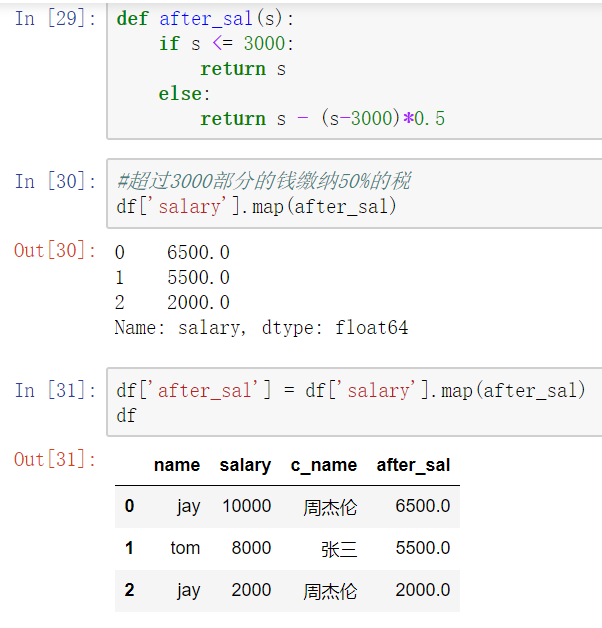Click the 'salary' column header
Viewport: 602px width, 628px height.
point(245,465)
